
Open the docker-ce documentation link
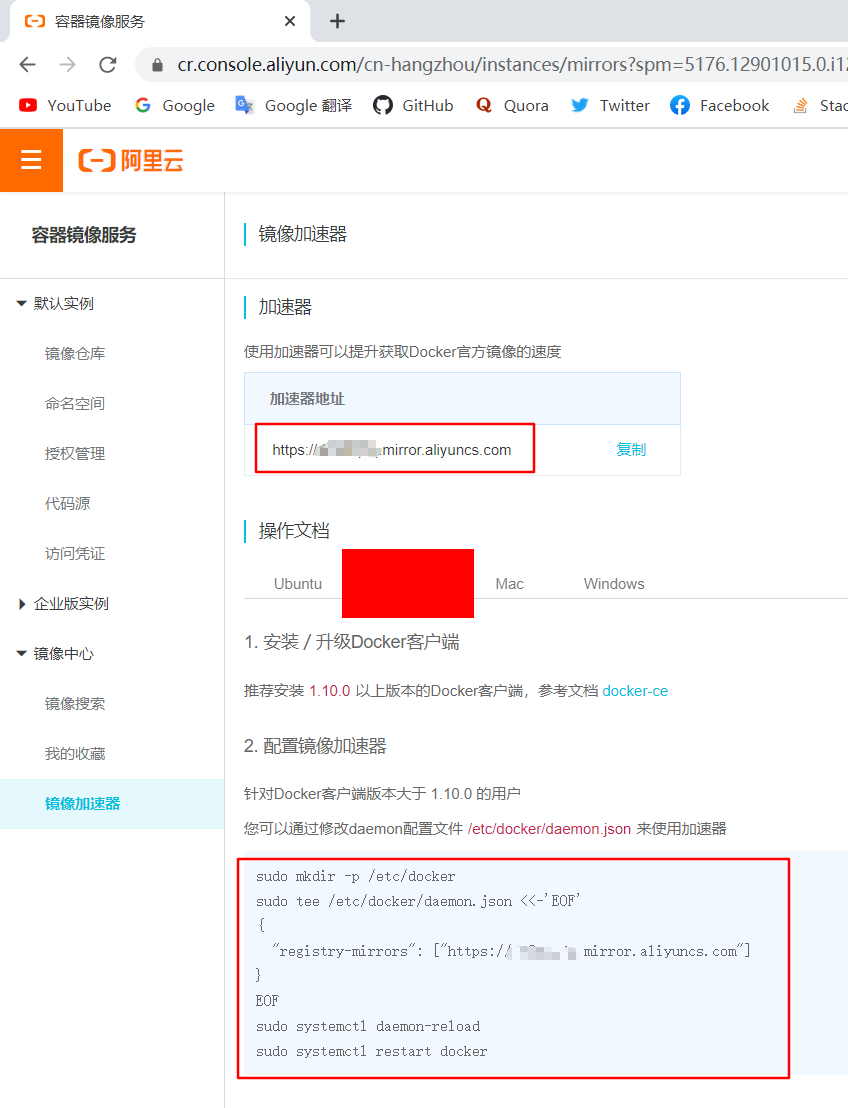click(635, 691)
